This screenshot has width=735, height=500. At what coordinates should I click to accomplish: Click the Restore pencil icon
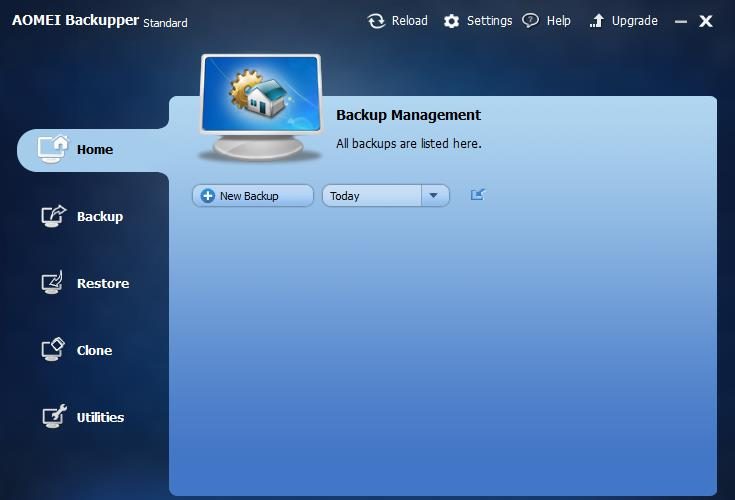click(52, 283)
